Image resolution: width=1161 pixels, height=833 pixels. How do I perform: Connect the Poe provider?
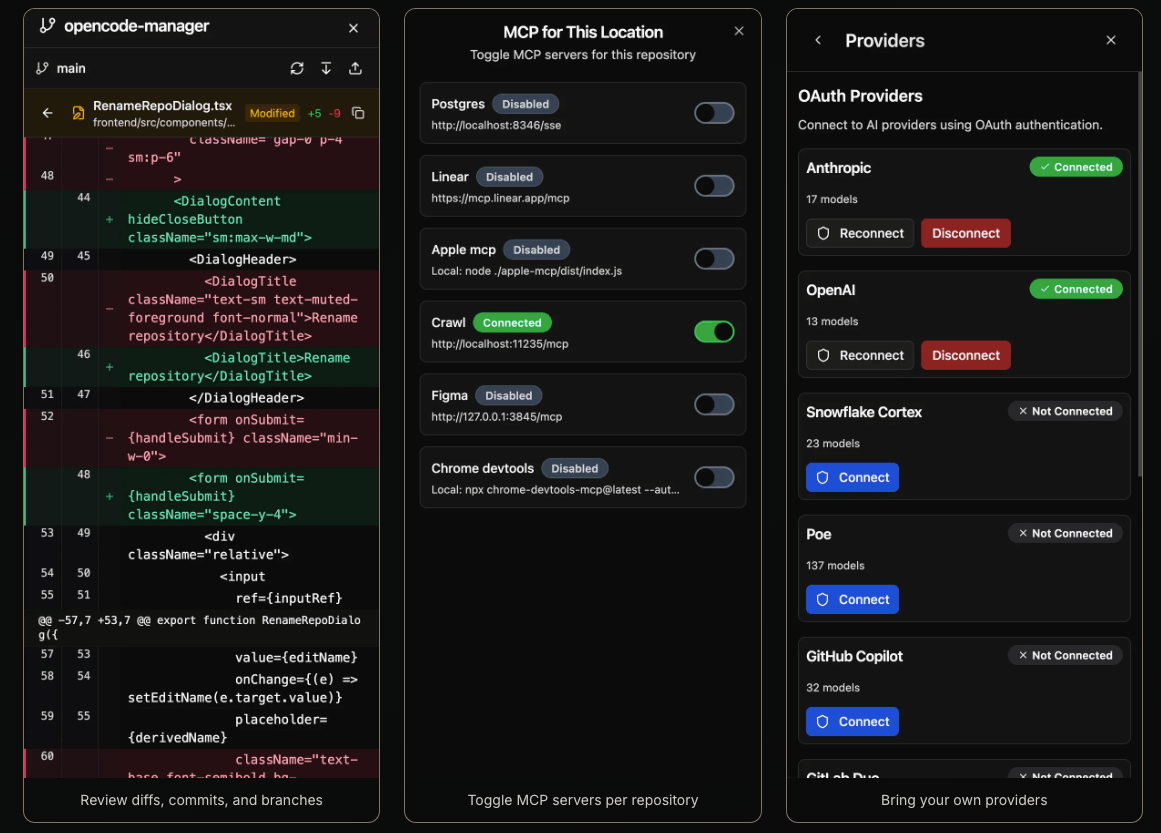[852, 600]
